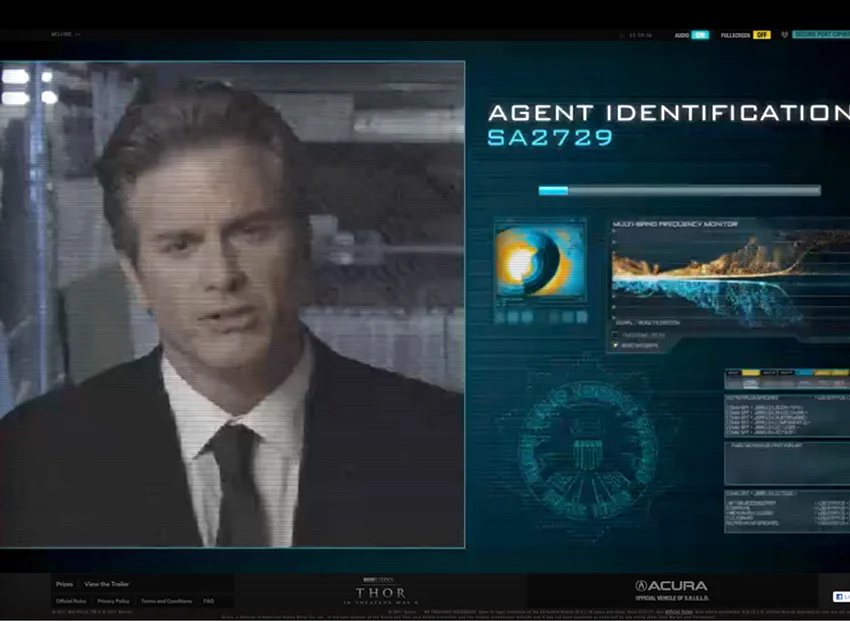The width and height of the screenshot is (850, 621).
Task: Click the Acura logo
Action: click(672, 586)
